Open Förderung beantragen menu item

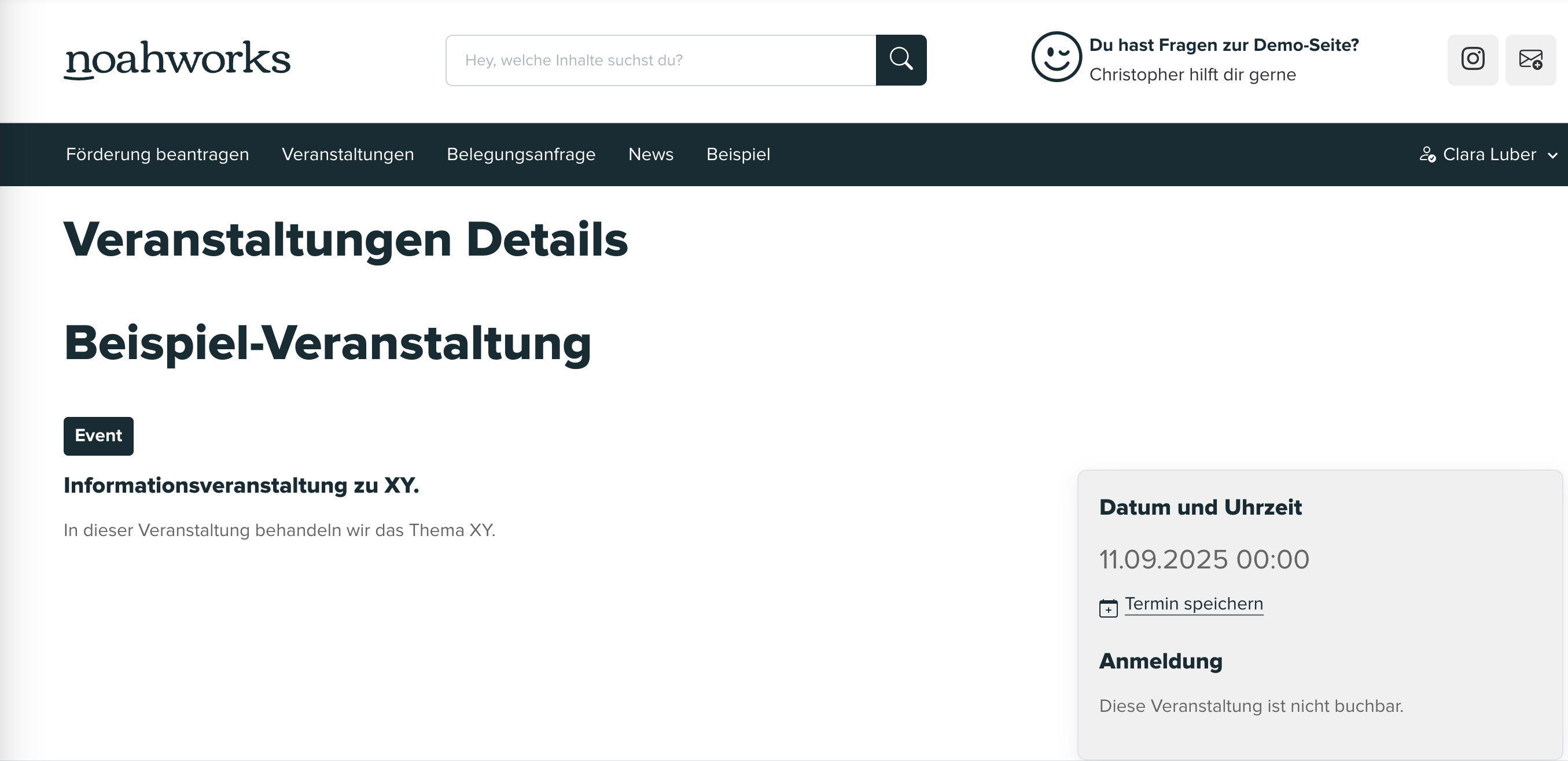coord(157,154)
